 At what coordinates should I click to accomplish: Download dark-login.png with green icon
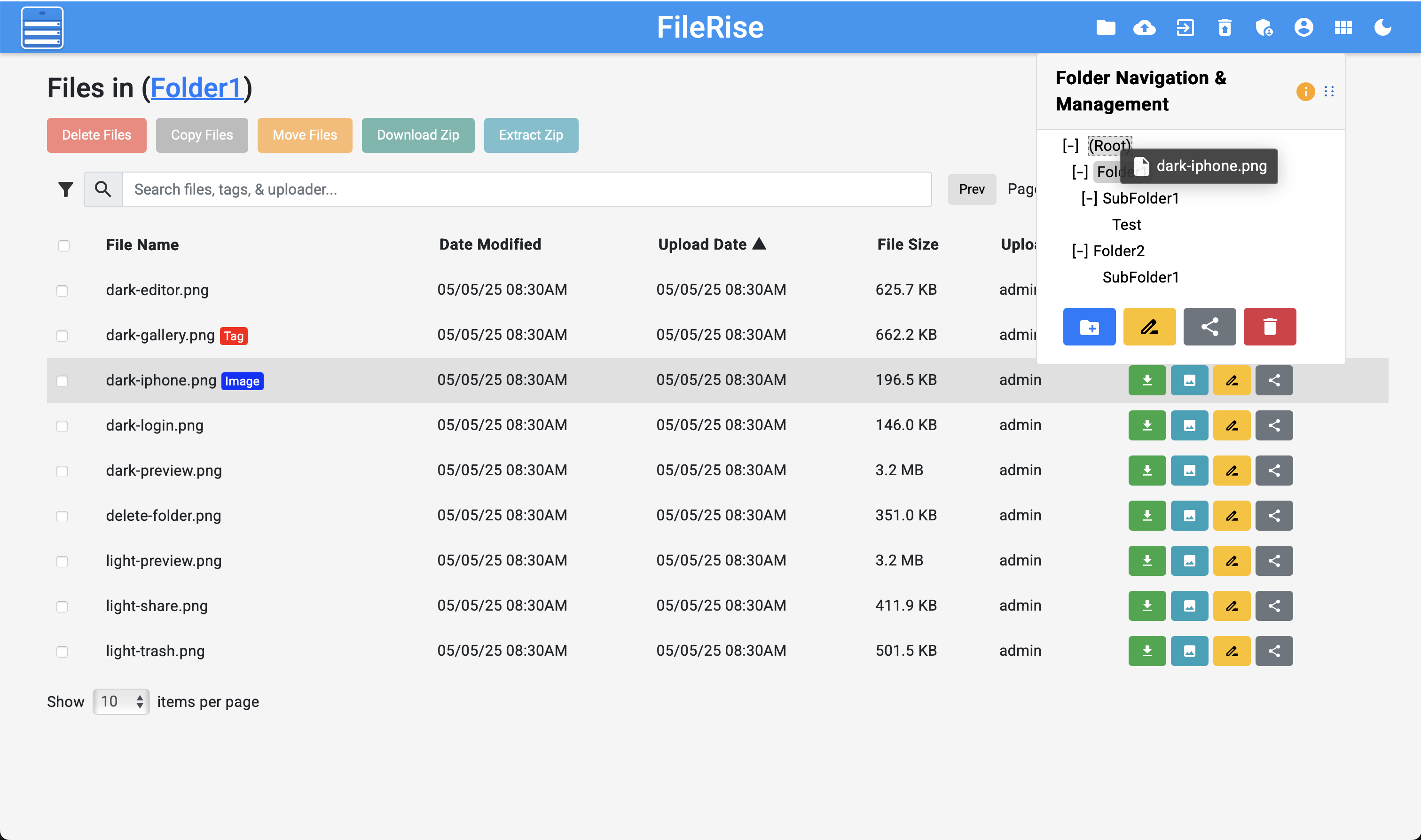1146,425
